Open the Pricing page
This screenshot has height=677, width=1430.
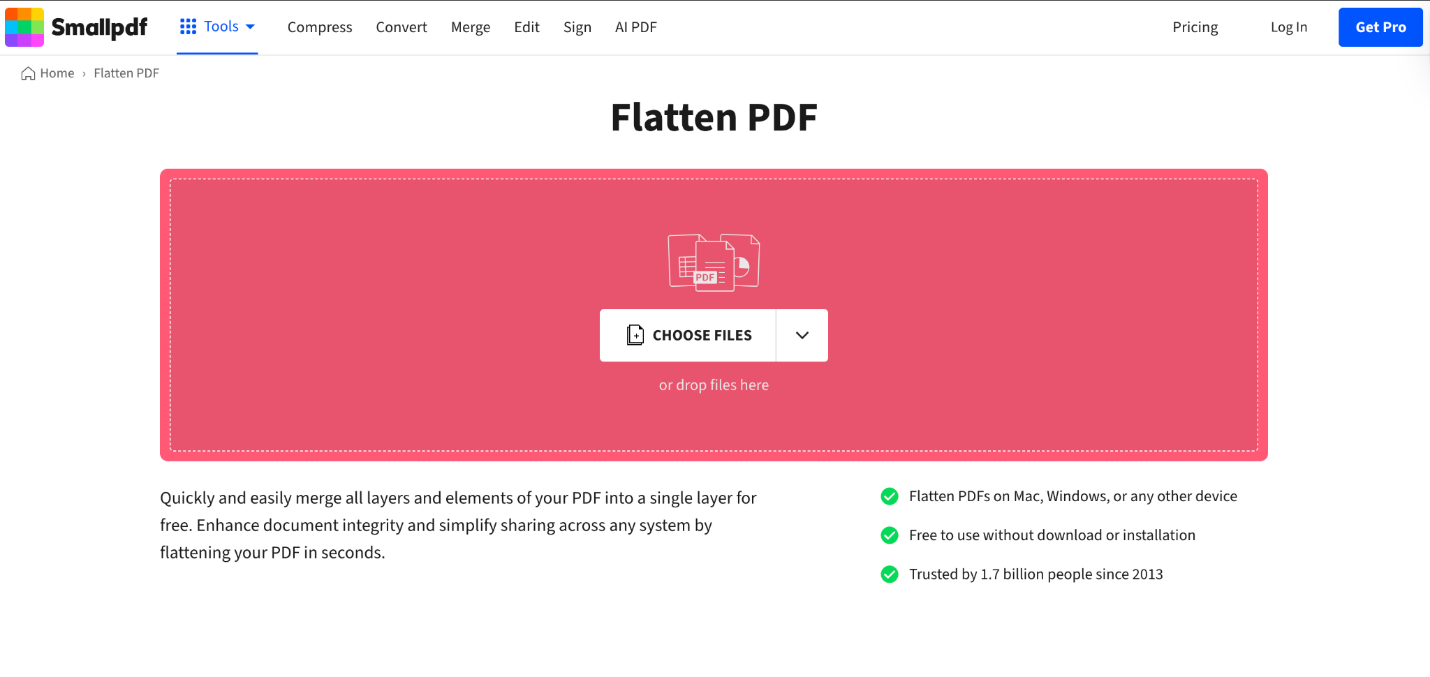(1195, 27)
